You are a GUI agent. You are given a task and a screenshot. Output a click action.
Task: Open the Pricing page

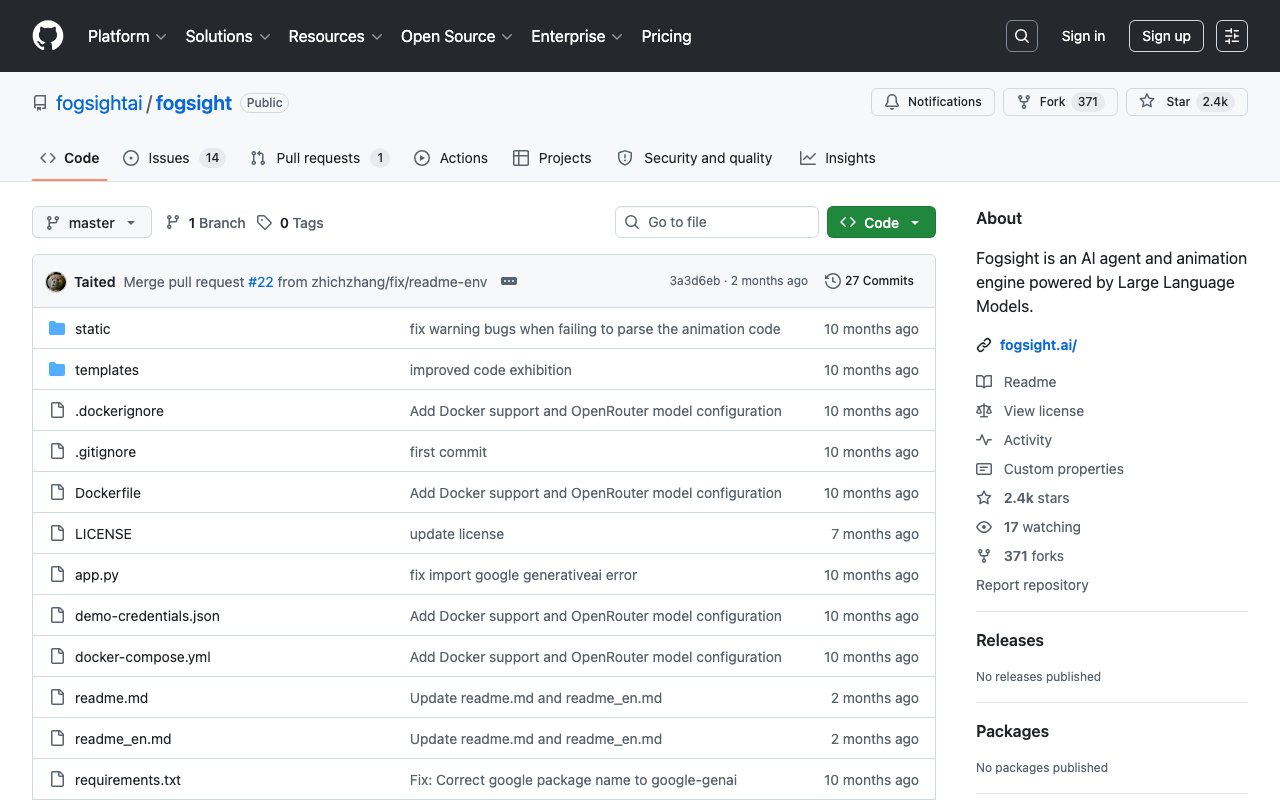point(666,36)
